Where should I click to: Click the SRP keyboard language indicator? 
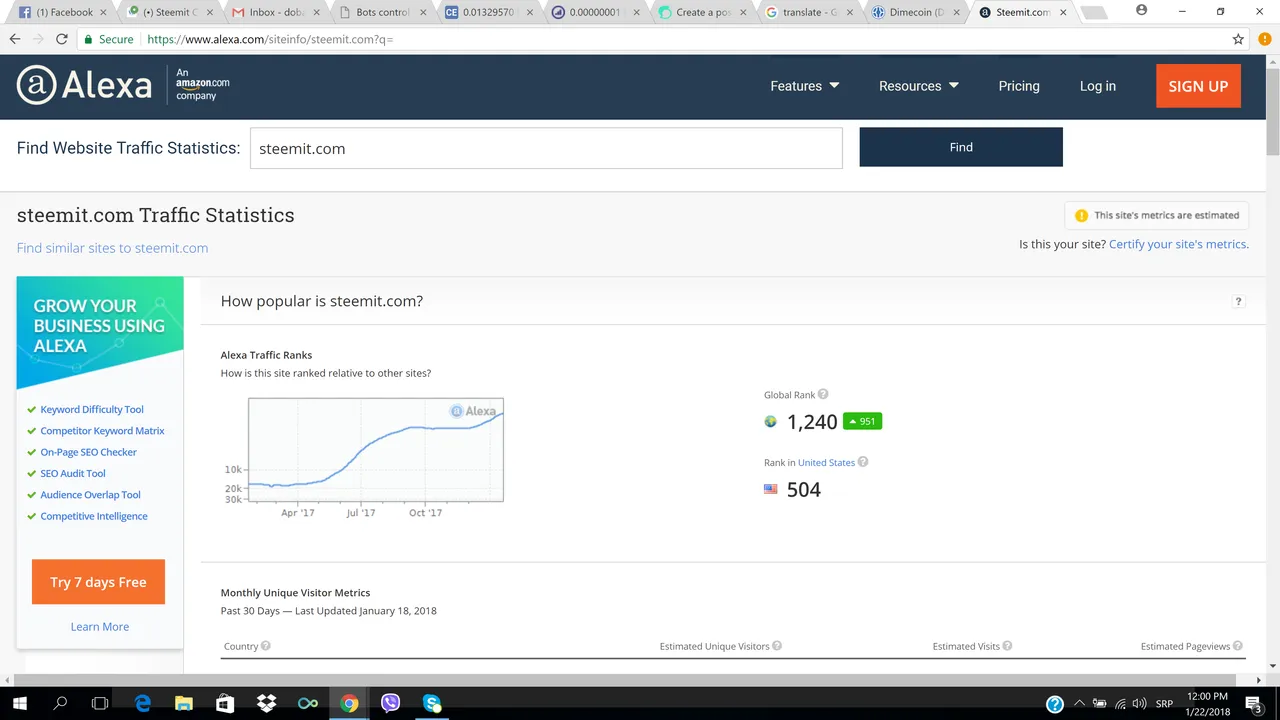tap(1163, 703)
